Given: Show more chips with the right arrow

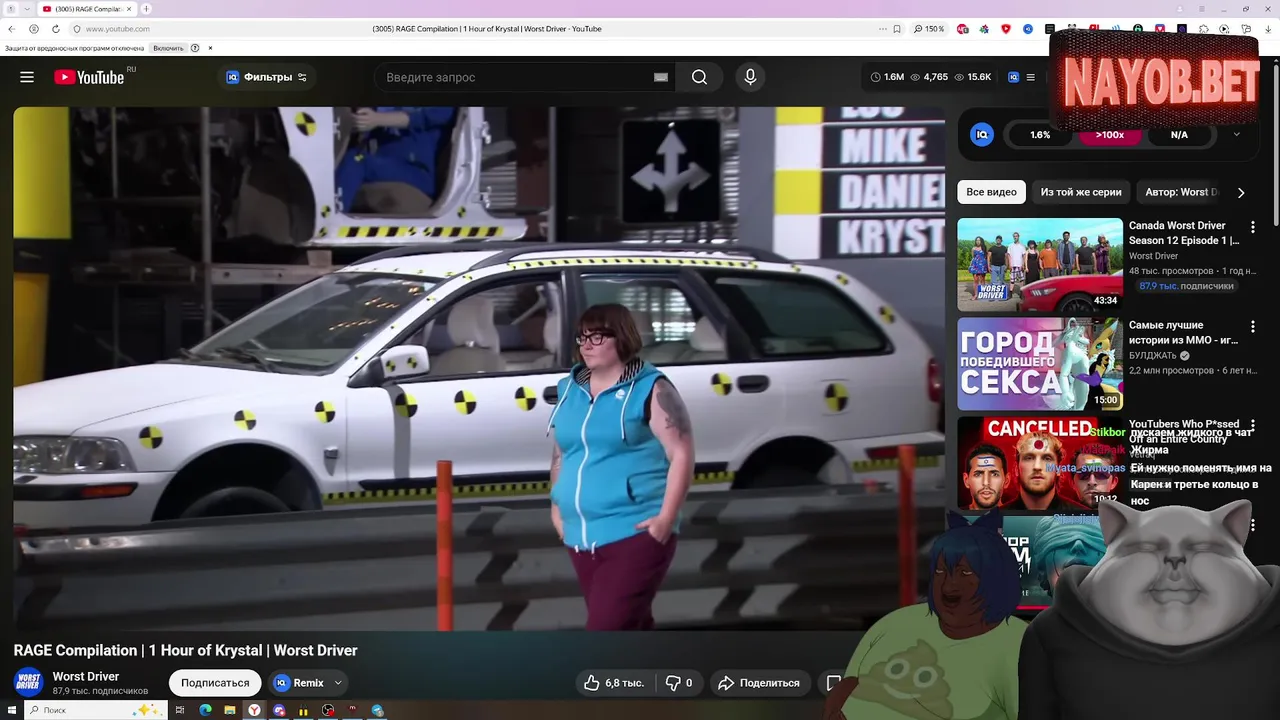Looking at the screenshot, I should tap(1241, 192).
